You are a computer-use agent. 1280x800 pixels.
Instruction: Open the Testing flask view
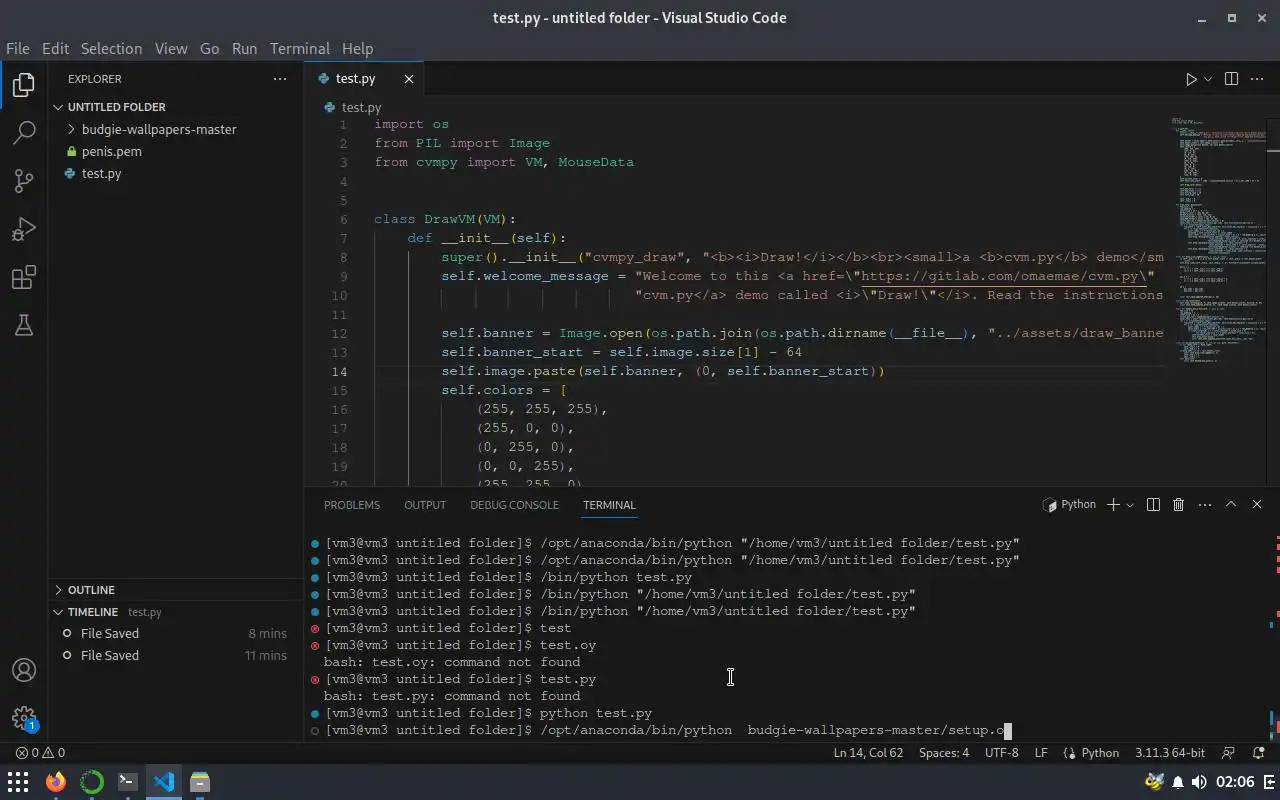[x=24, y=325]
